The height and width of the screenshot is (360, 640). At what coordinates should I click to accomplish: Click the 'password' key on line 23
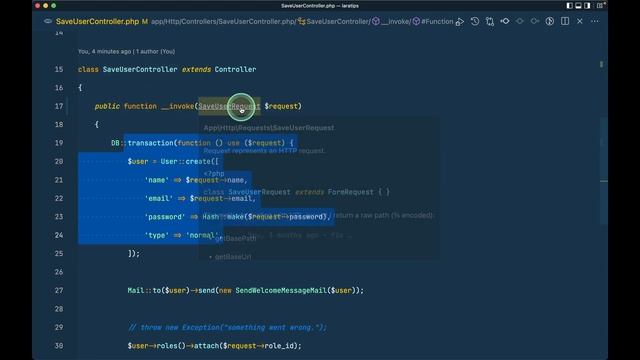click(x=165, y=217)
